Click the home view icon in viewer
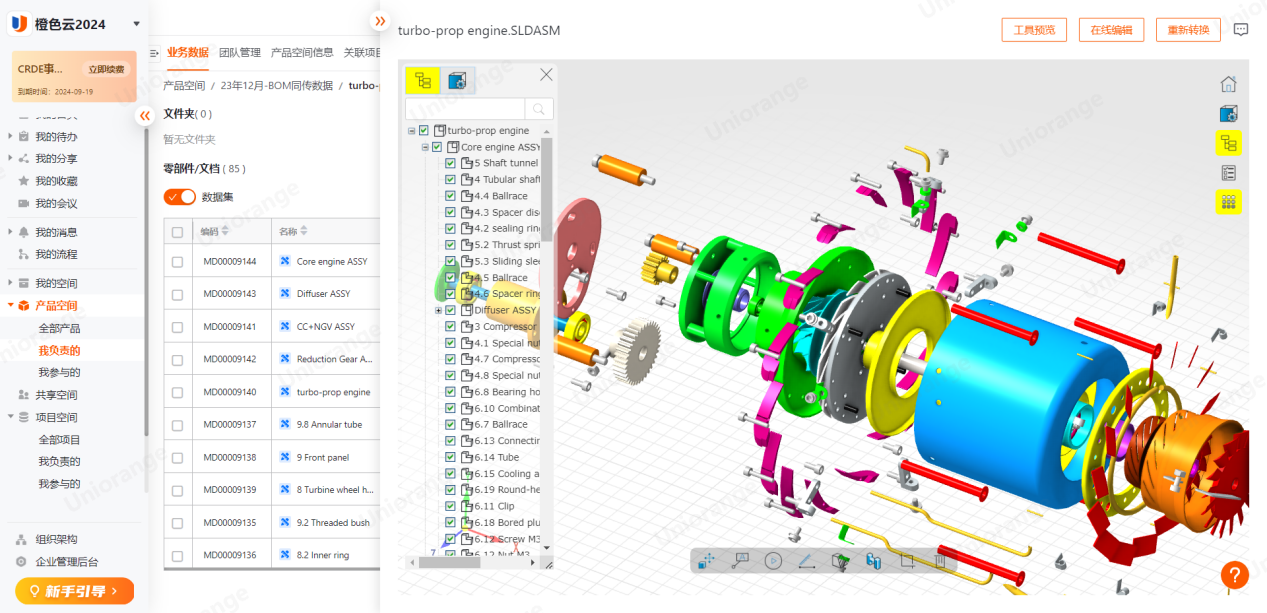Image resolution: width=1267 pixels, height=613 pixels. coord(1229,84)
